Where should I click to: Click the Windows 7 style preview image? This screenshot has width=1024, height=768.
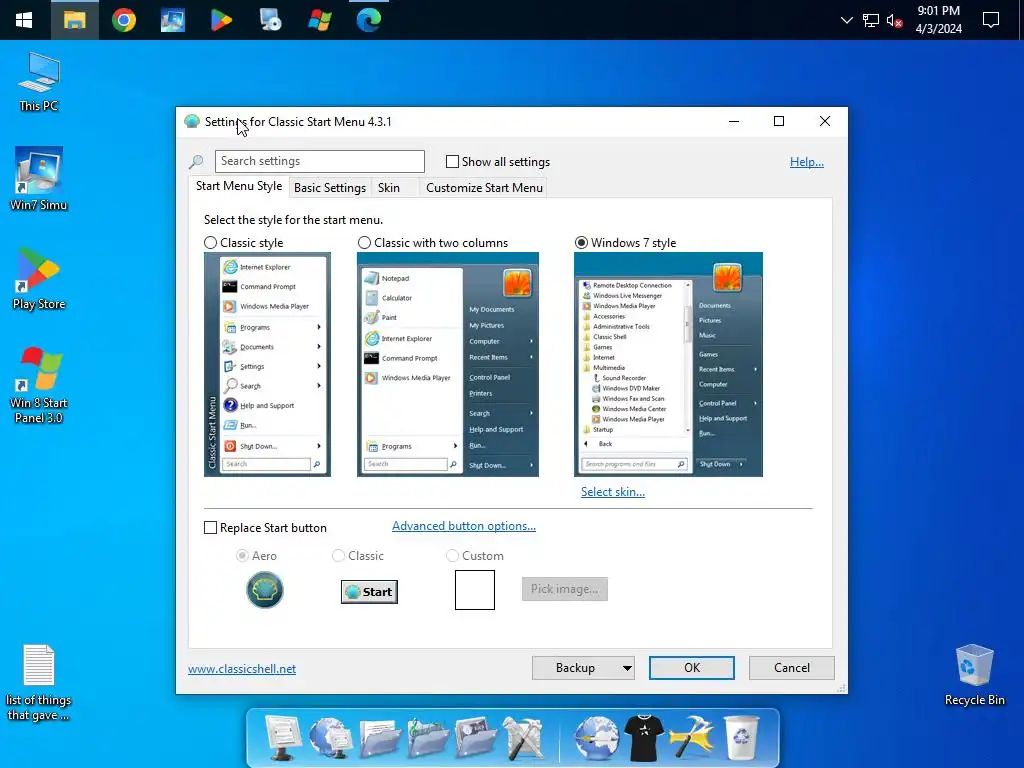[x=668, y=364]
